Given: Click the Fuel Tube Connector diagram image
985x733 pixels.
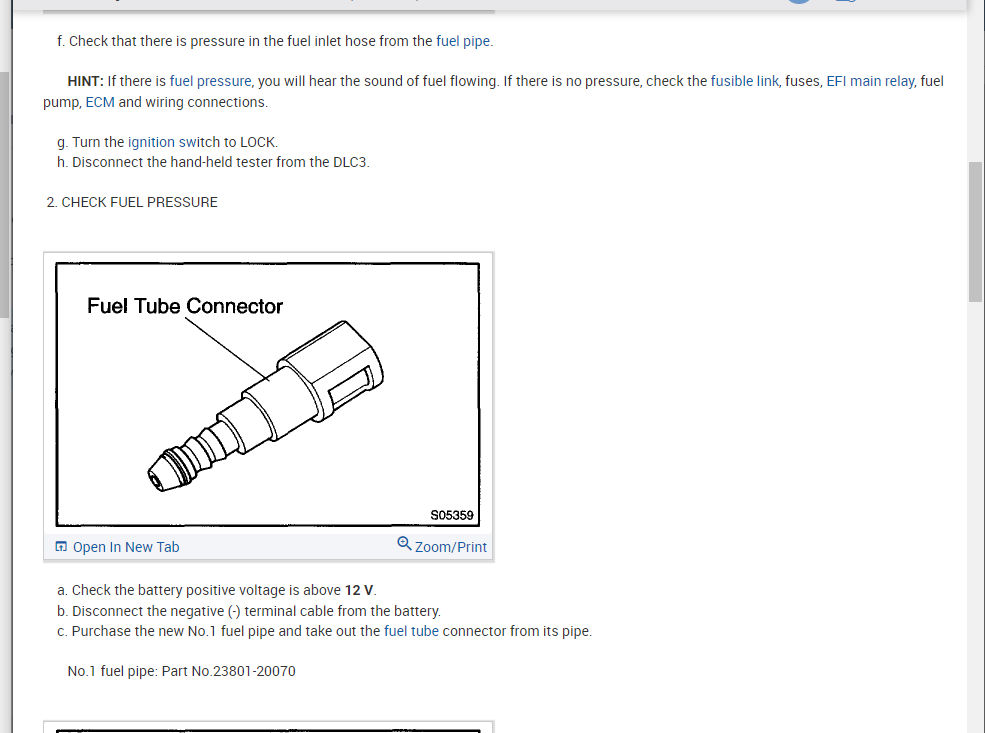Looking at the screenshot, I should (268, 394).
